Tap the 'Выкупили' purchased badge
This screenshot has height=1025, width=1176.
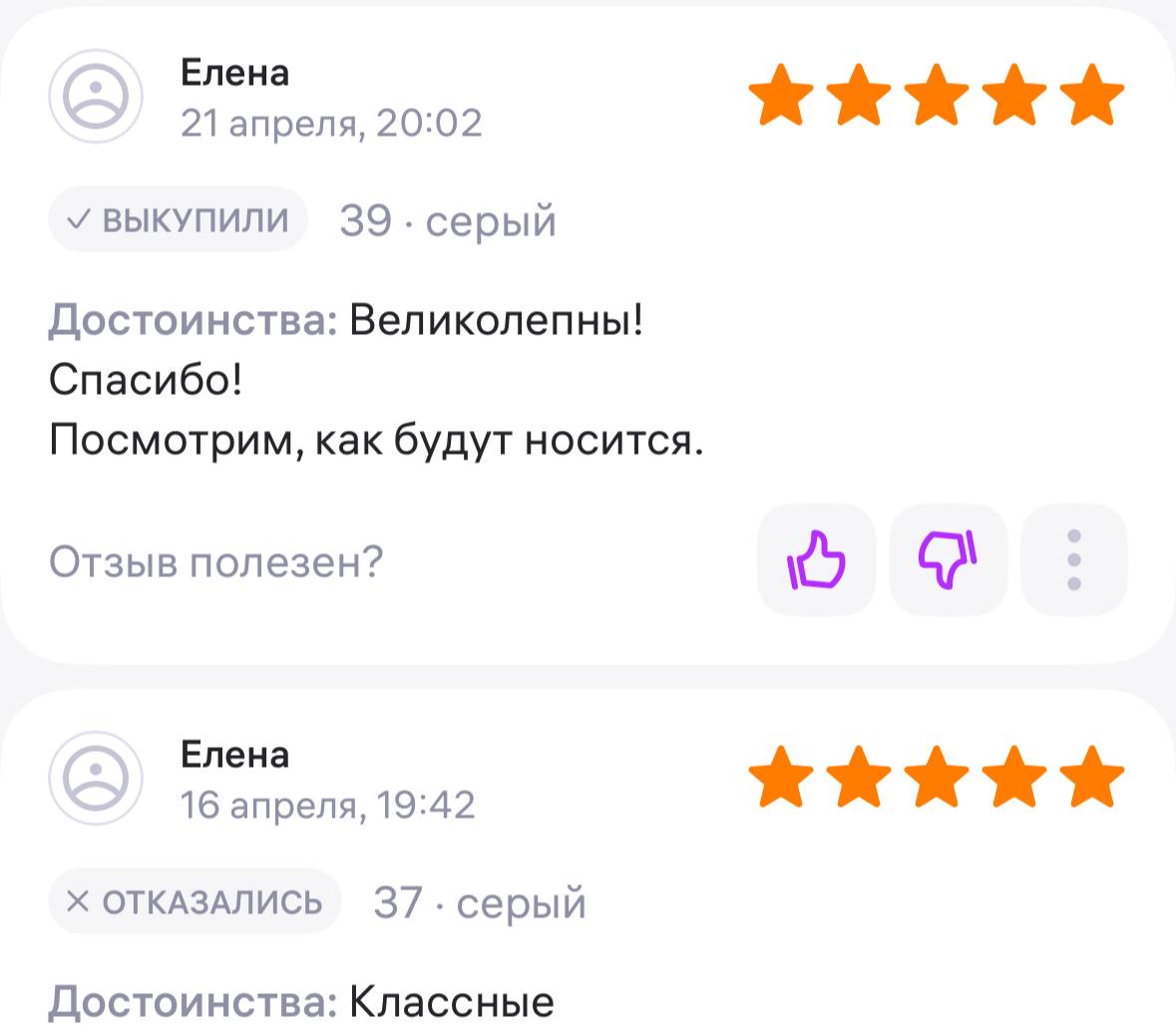click(x=178, y=219)
